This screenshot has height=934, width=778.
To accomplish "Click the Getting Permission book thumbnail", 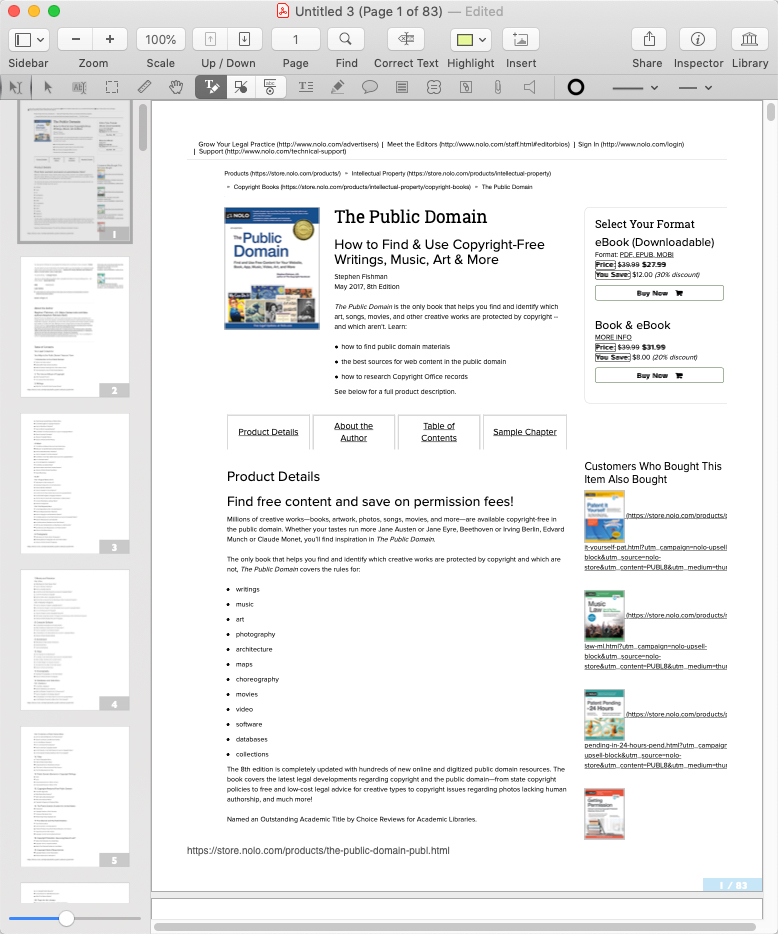I will point(604,814).
